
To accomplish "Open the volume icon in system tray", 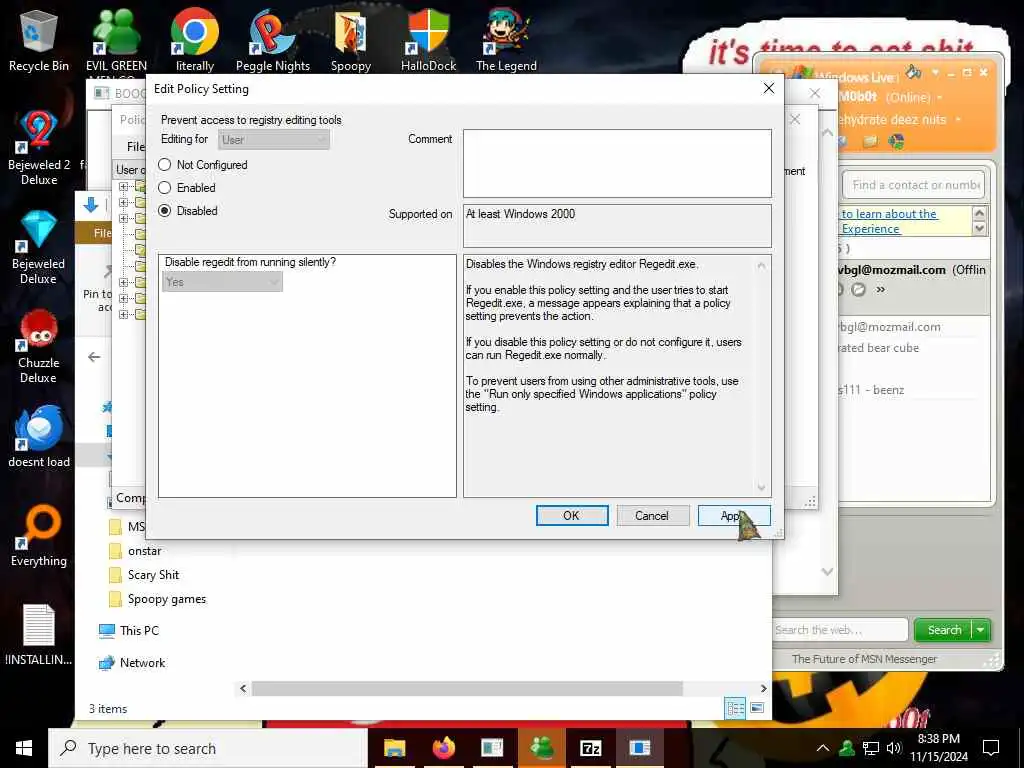I will (893, 748).
